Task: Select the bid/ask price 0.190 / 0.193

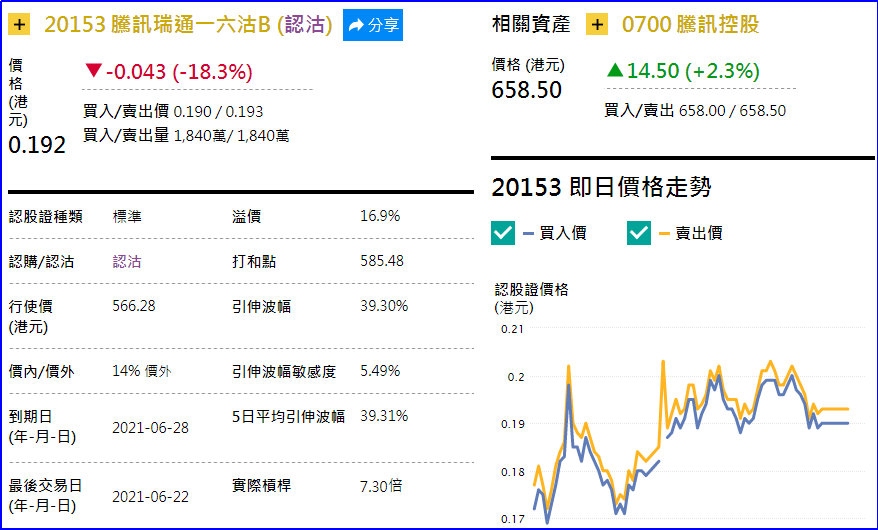Action: [218, 112]
